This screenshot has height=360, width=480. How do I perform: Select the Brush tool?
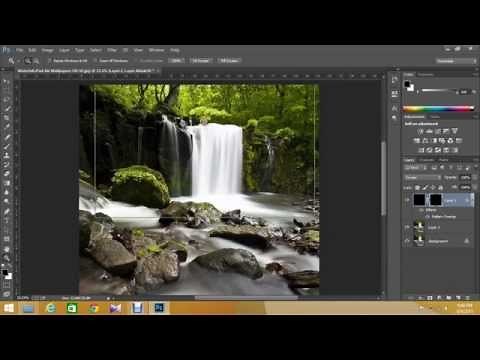6,146
